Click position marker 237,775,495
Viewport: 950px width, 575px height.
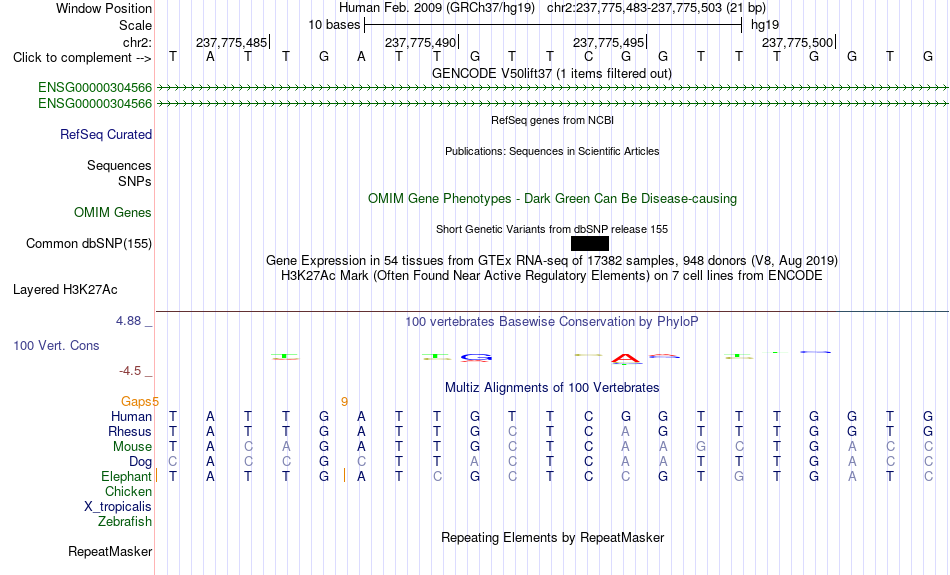tap(609, 42)
